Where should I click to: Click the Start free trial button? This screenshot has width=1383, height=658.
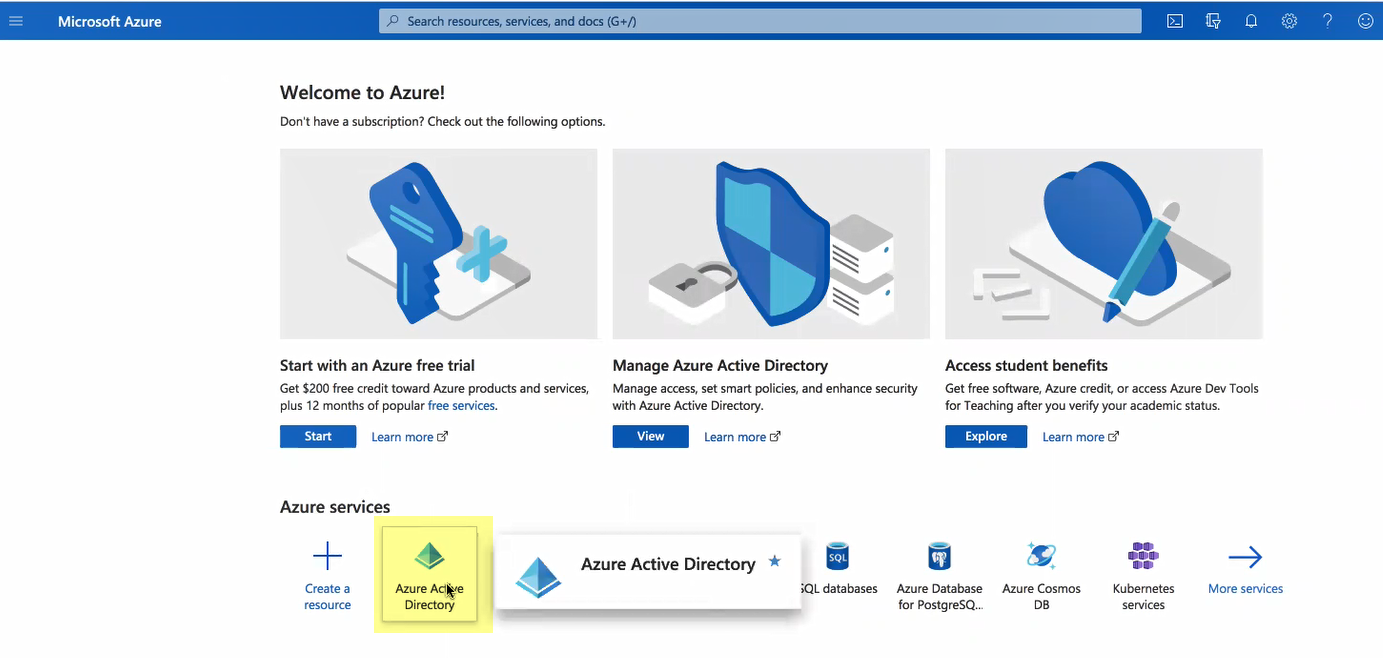(318, 436)
